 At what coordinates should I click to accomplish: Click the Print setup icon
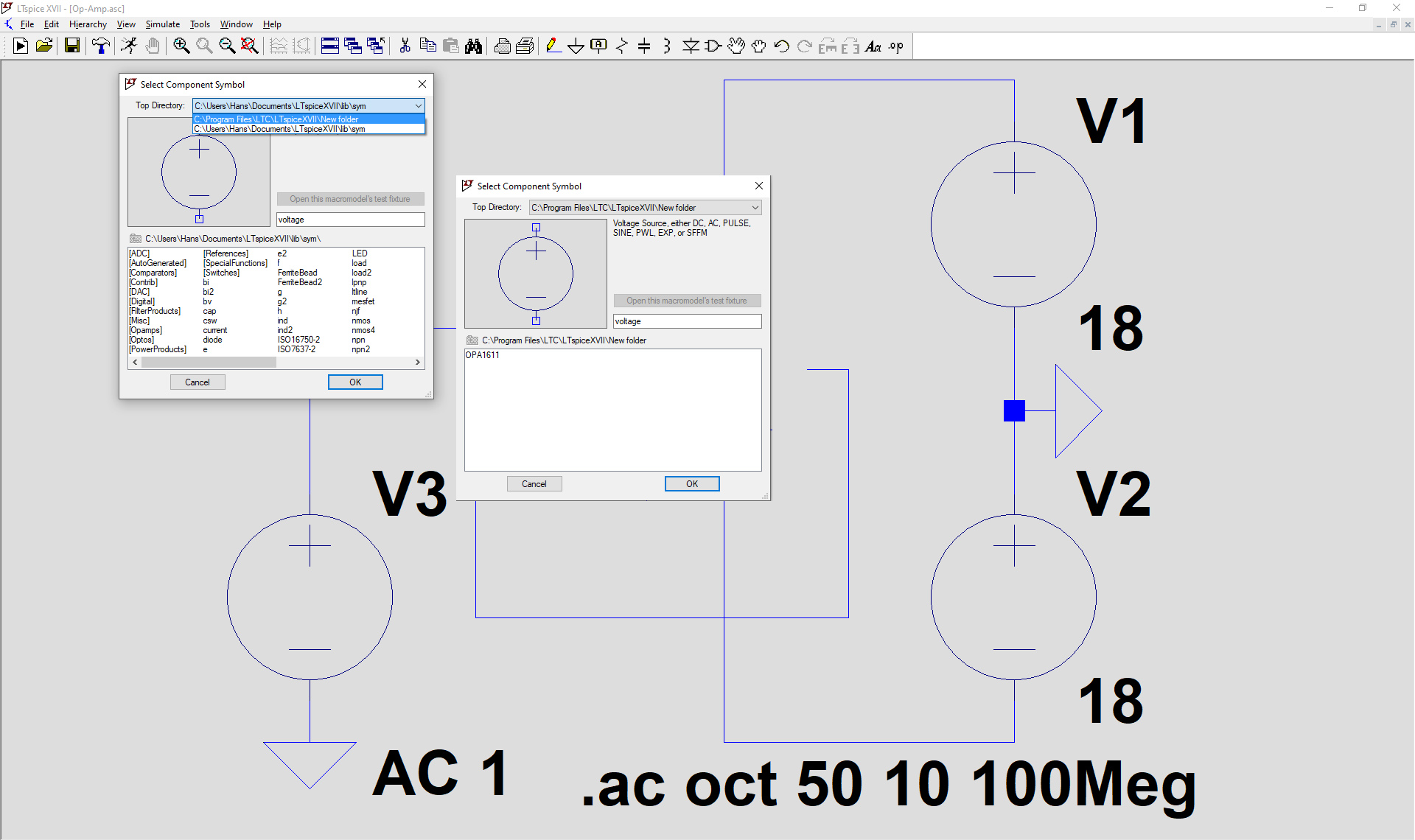[x=525, y=46]
